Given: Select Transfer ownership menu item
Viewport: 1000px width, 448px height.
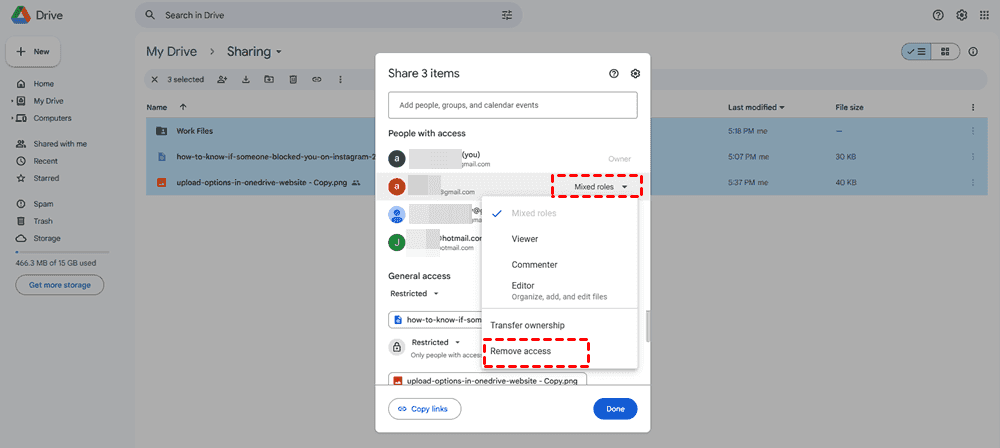Looking at the screenshot, I should click(x=560, y=325).
